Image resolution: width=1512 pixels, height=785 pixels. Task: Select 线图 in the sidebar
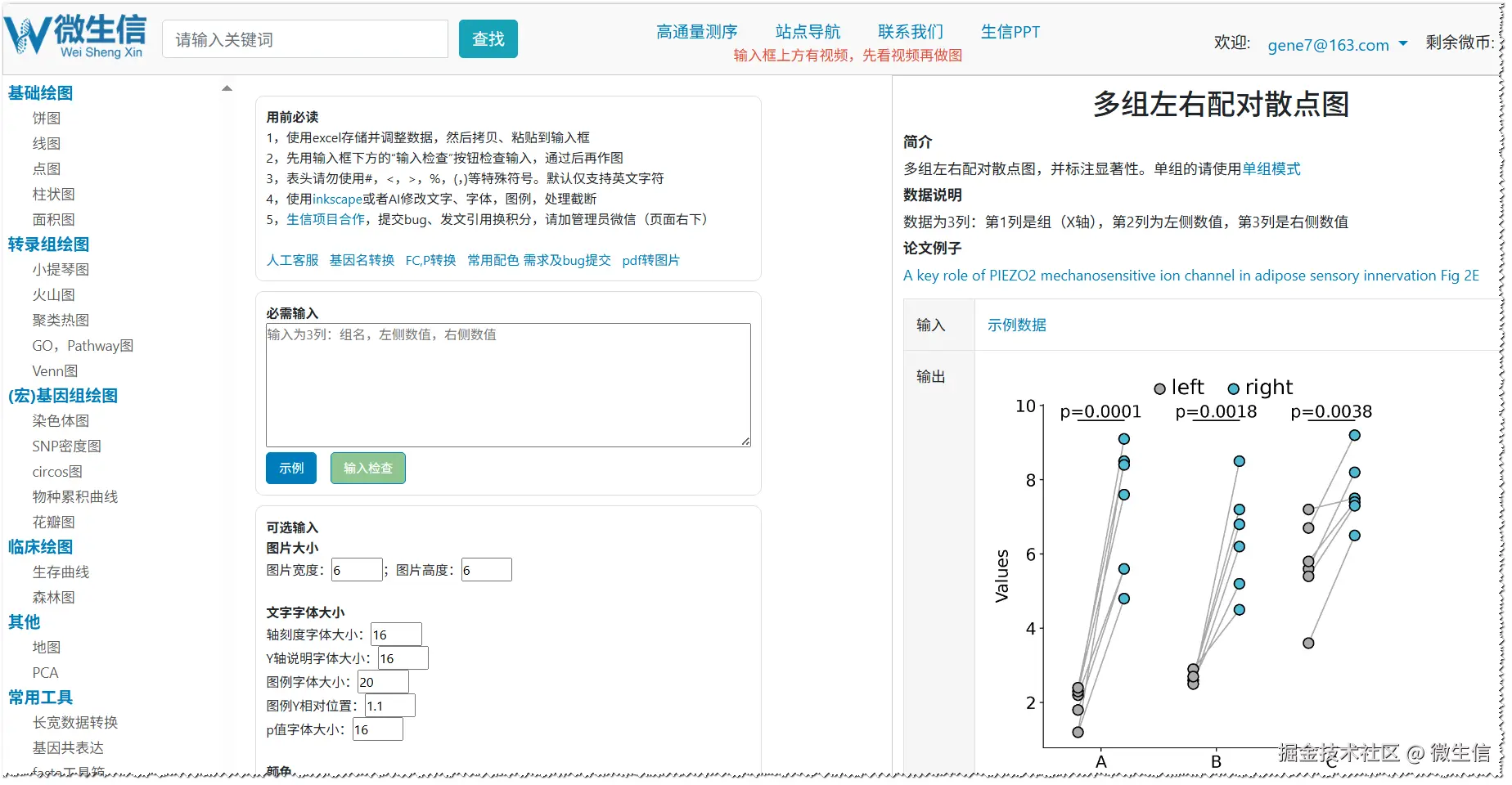click(47, 144)
